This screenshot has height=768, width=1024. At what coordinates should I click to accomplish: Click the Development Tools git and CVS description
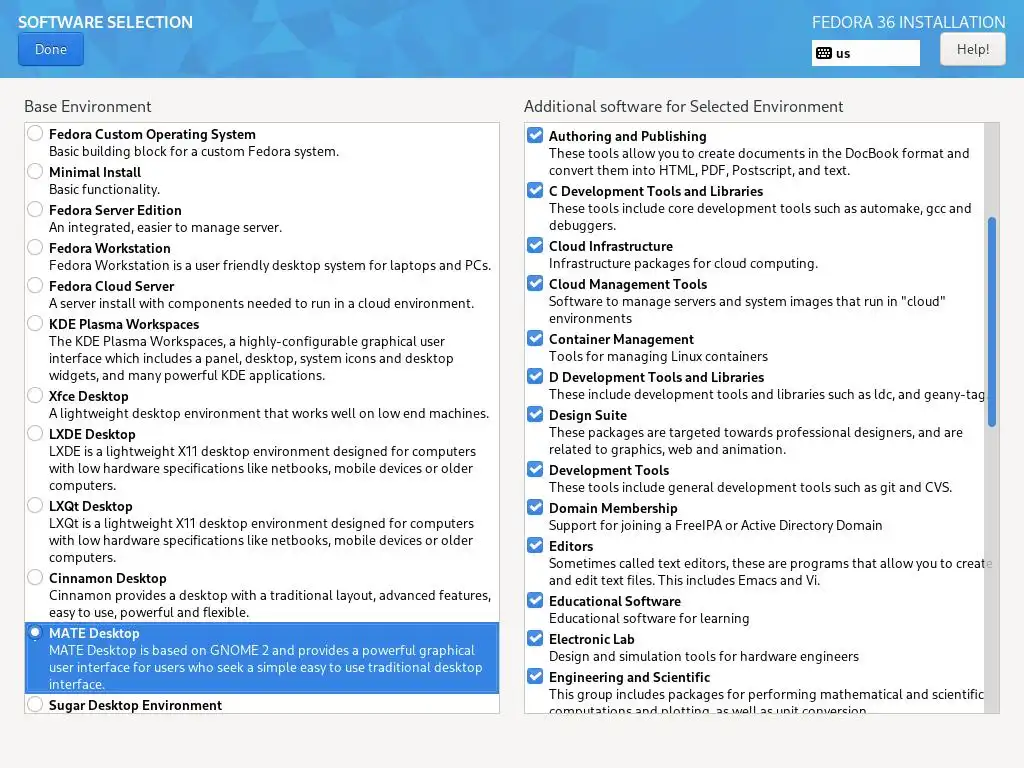[x=750, y=487]
